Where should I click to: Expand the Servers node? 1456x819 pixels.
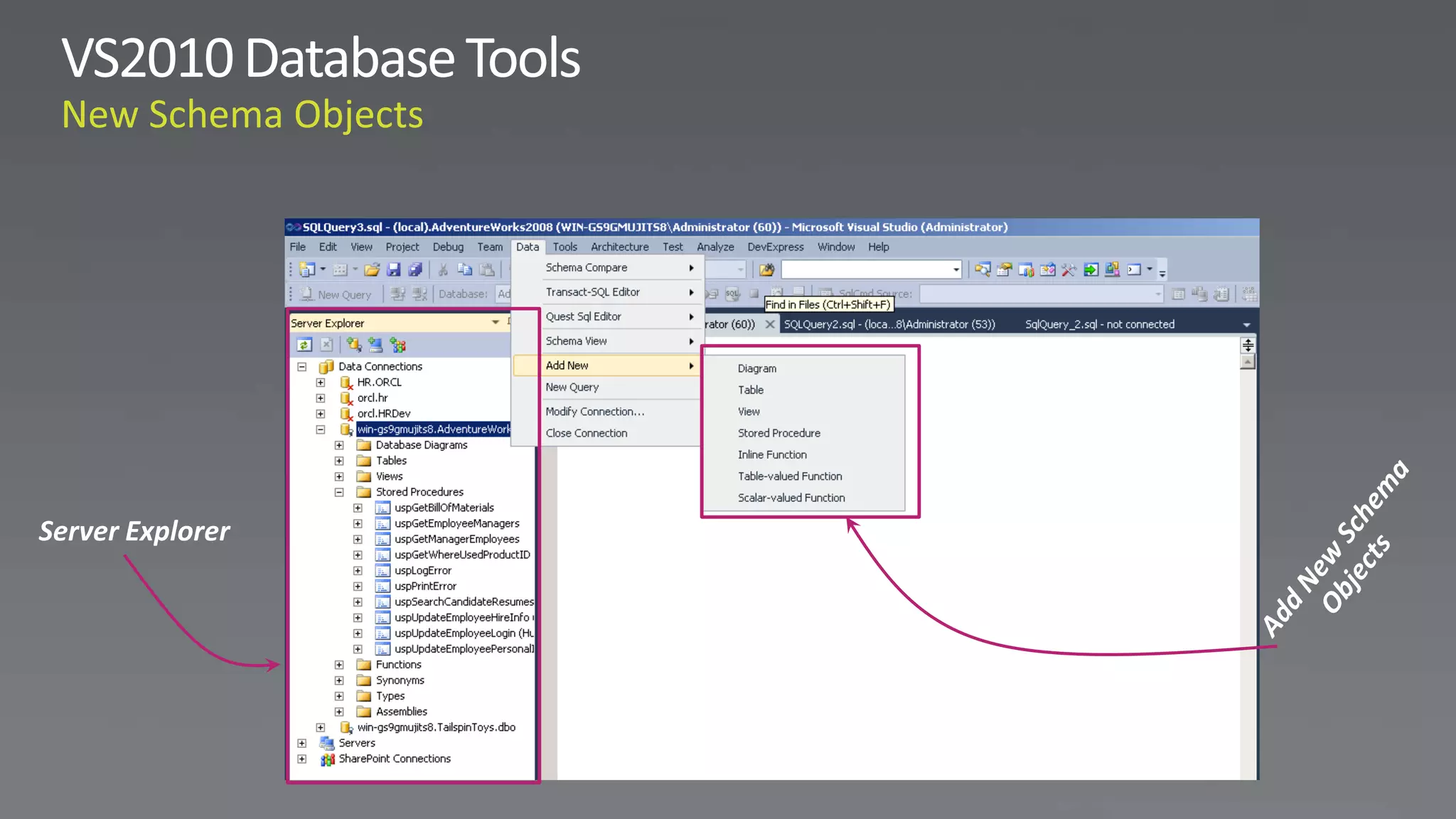pos(302,743)
